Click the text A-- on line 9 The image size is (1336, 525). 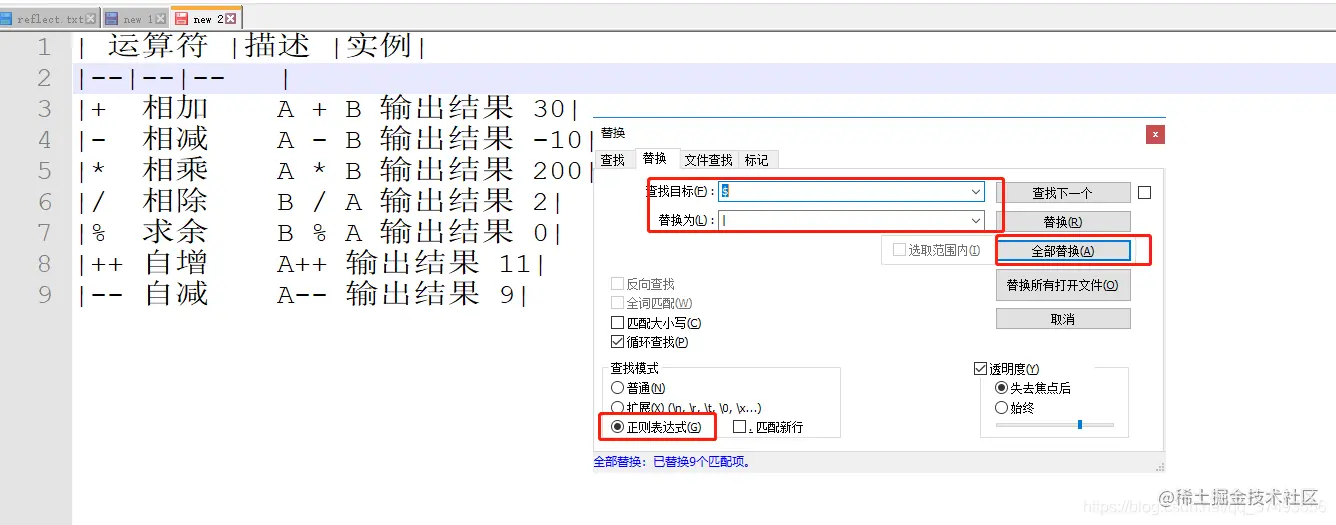pyautogui.click(x=303, y=295)
